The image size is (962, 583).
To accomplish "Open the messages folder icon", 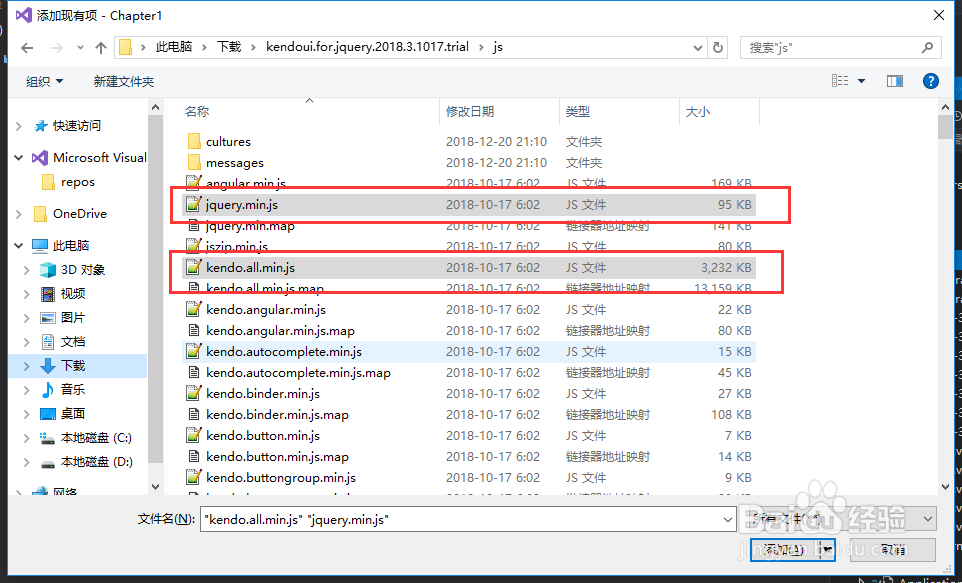I will (x=194, y=163).
